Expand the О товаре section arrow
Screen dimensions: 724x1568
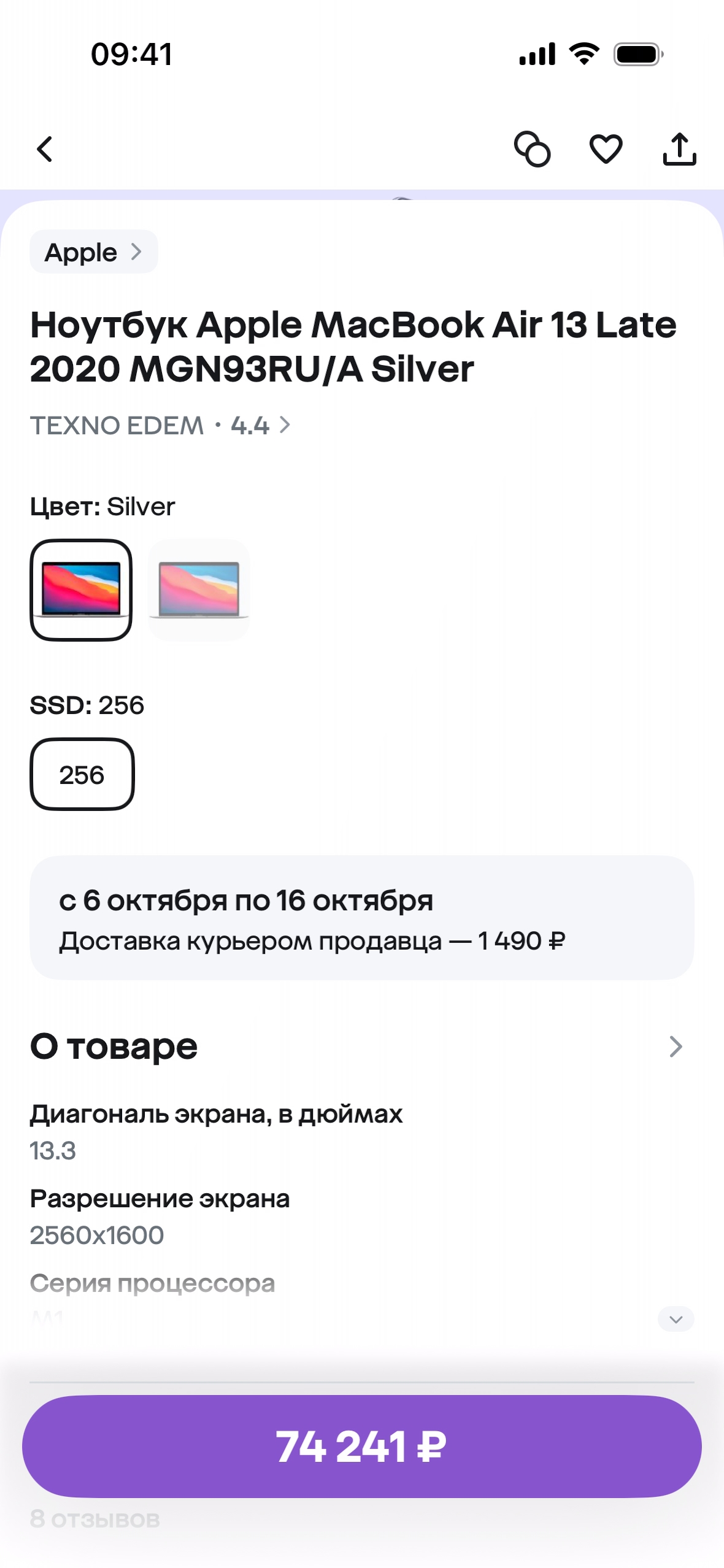(x=676, y=1047)
